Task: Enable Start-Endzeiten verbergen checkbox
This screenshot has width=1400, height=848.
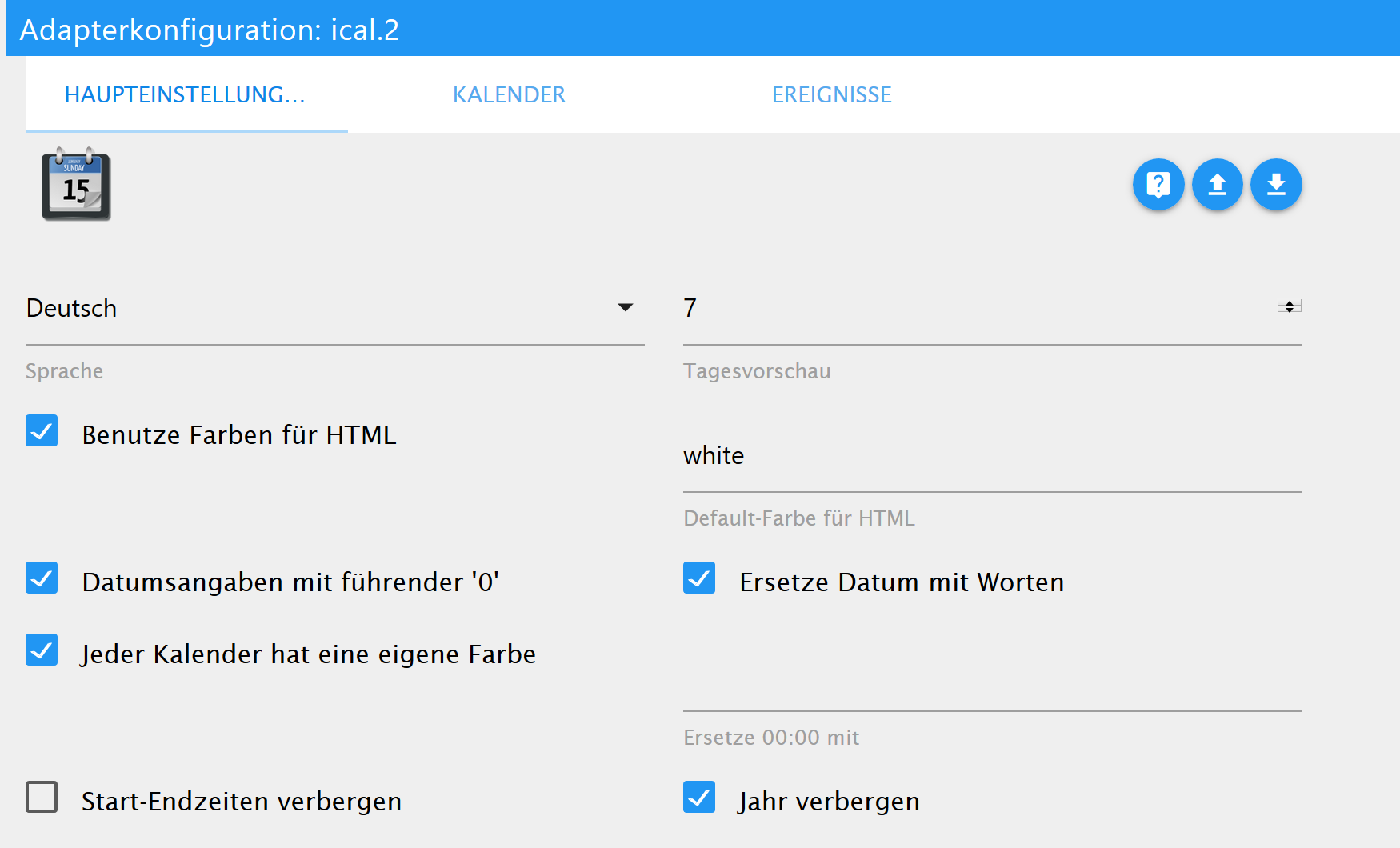Action: (42, 798)
